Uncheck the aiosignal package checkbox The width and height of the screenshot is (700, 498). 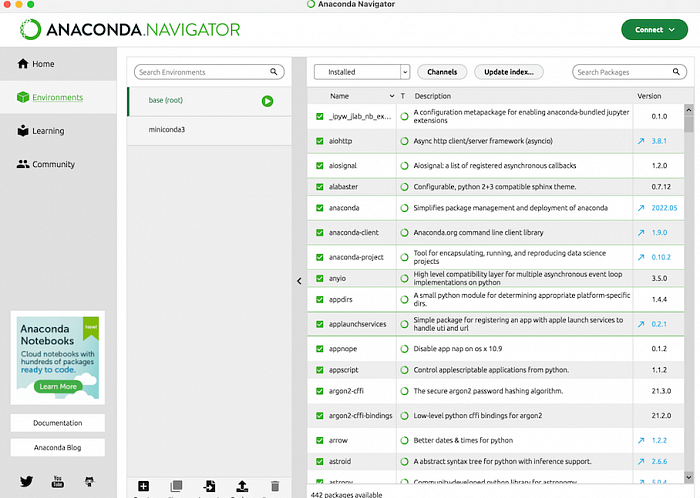[x=320, y=166]
